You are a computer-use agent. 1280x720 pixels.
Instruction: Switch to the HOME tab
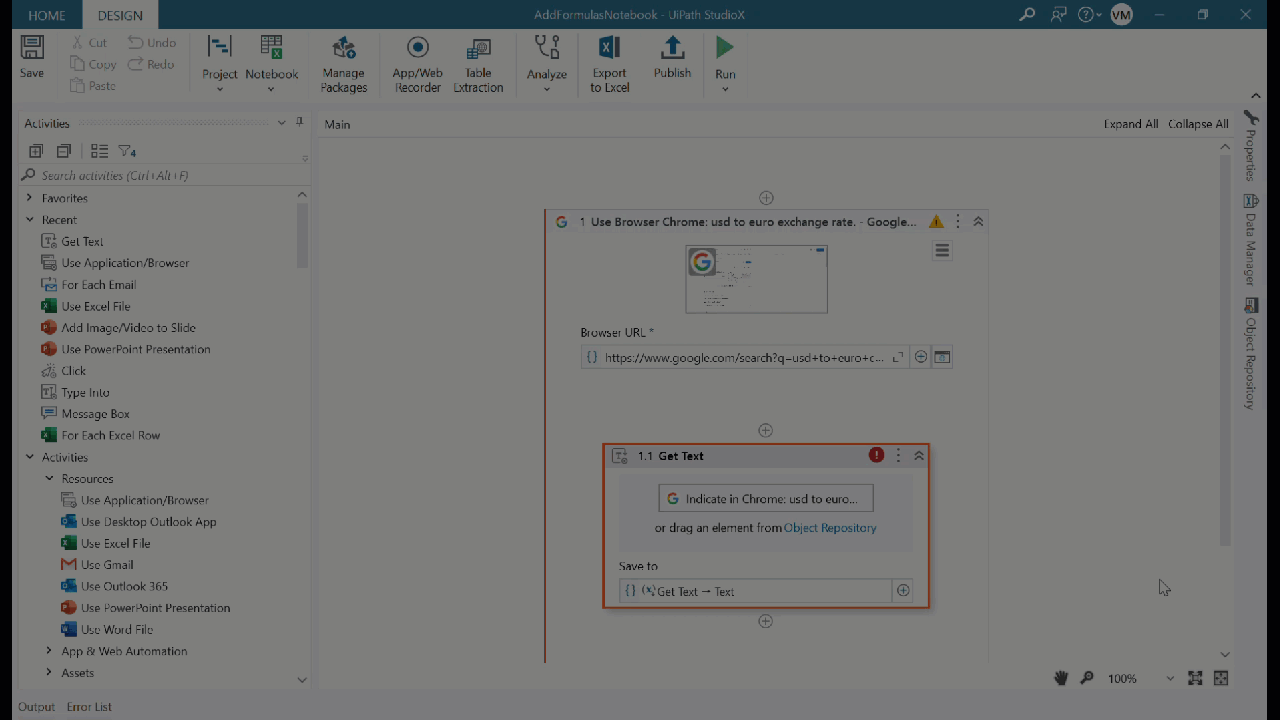(x=46, y=15)
